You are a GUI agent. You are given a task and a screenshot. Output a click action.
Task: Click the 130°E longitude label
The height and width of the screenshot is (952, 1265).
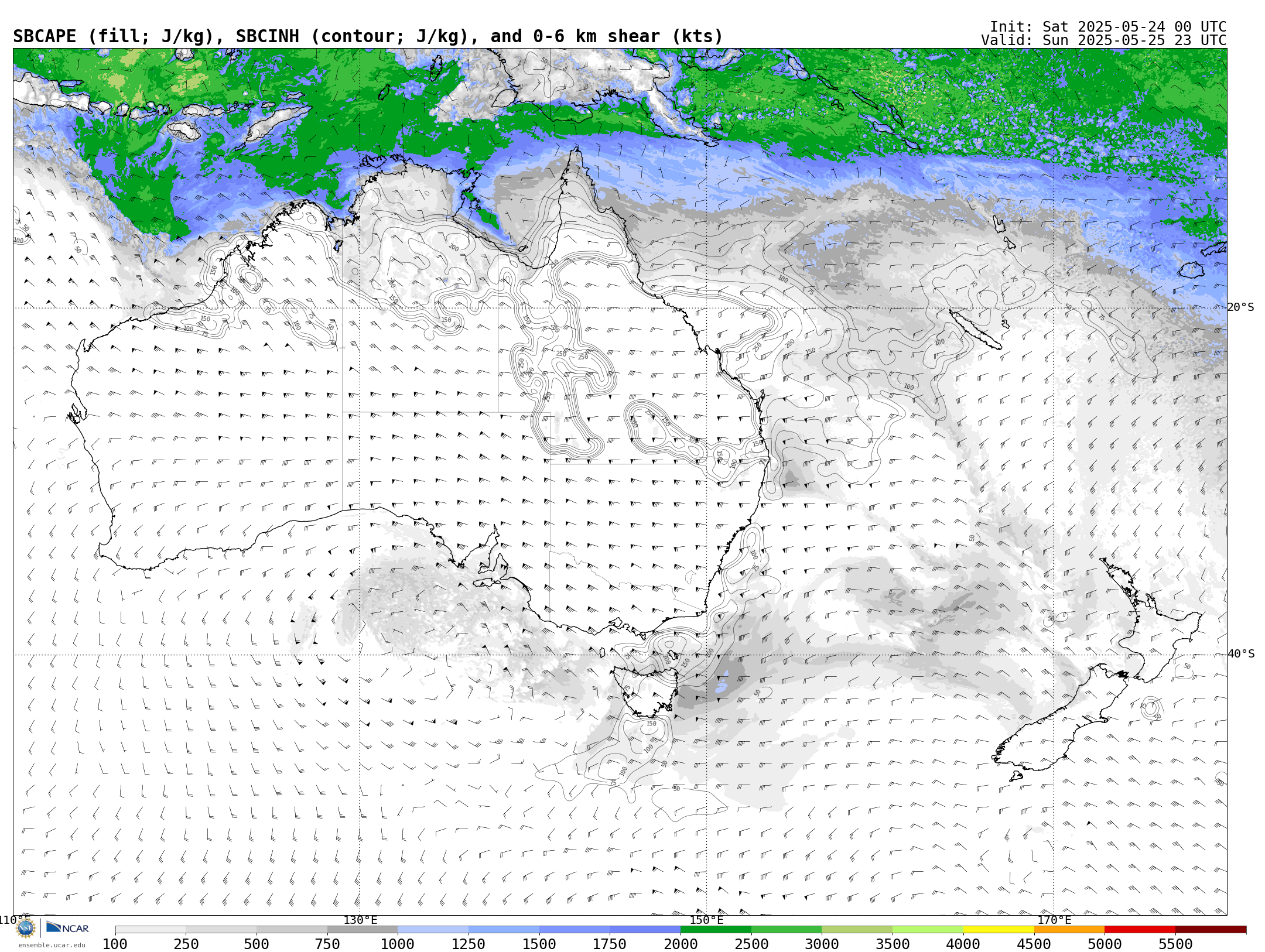click(x=360, y=920)
